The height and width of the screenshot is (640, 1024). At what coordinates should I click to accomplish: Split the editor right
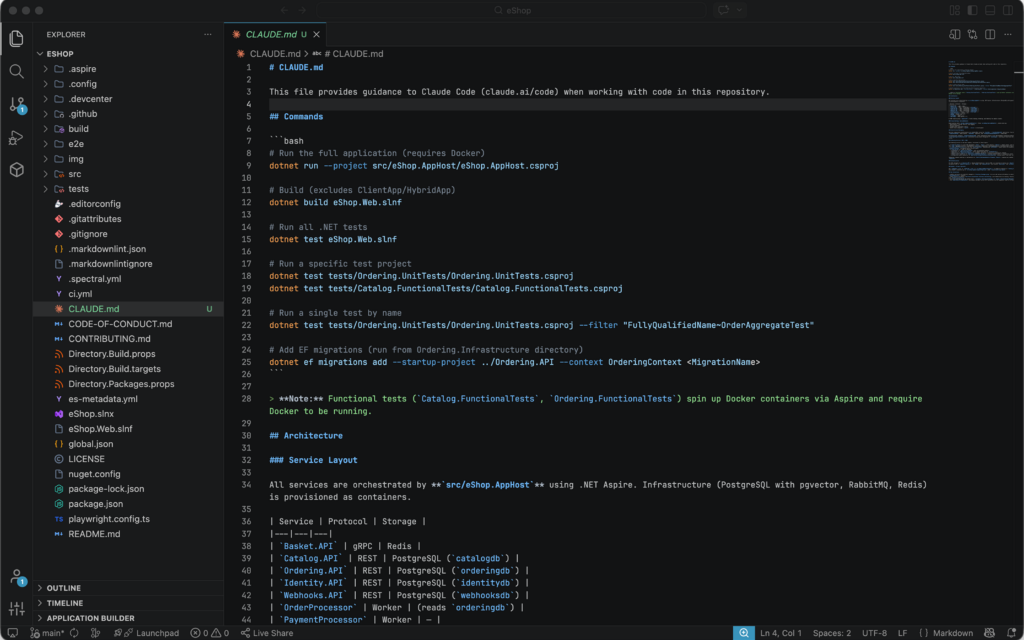[990, 35]
